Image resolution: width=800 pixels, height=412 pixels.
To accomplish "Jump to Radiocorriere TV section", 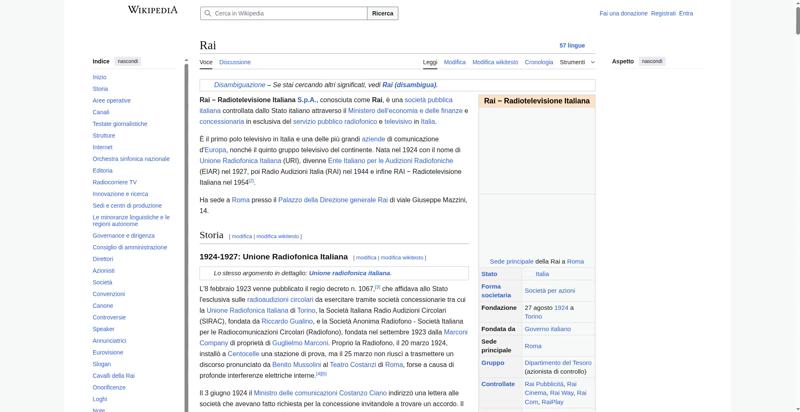I will point(115,183).
